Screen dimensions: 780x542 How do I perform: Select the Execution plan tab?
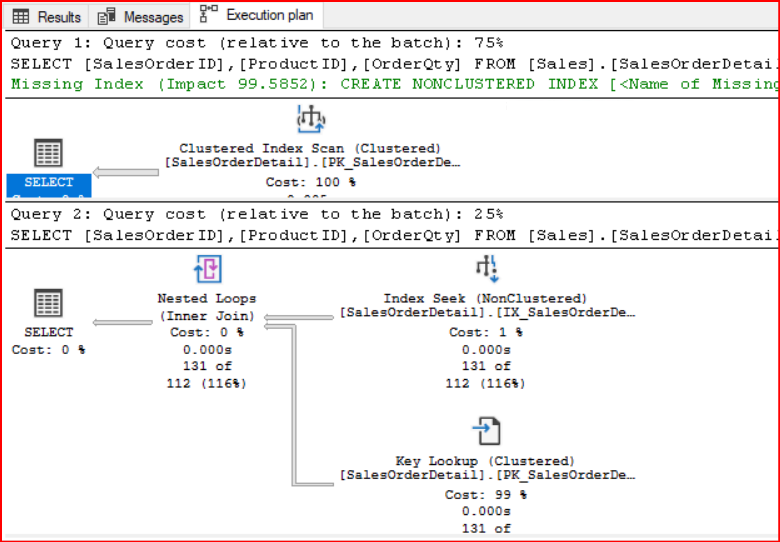[257, 16]
